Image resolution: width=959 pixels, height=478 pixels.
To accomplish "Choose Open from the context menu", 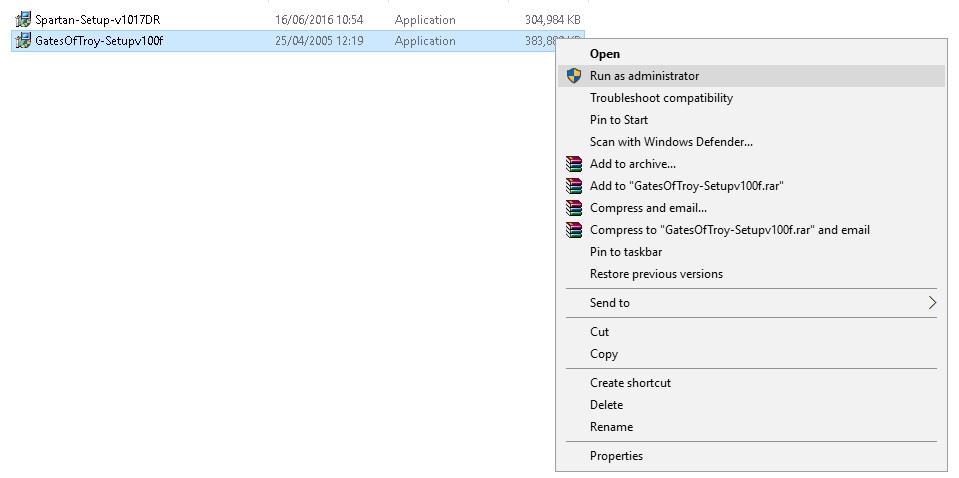I will click(x=605, y=54).
